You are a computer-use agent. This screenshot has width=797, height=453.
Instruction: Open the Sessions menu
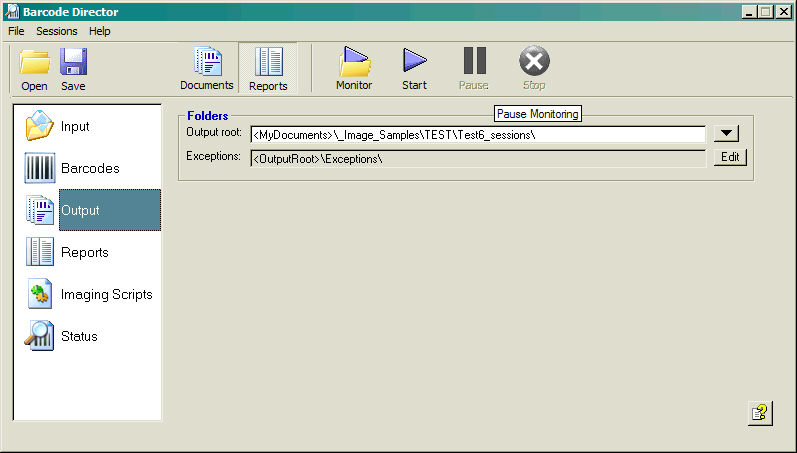56,31
